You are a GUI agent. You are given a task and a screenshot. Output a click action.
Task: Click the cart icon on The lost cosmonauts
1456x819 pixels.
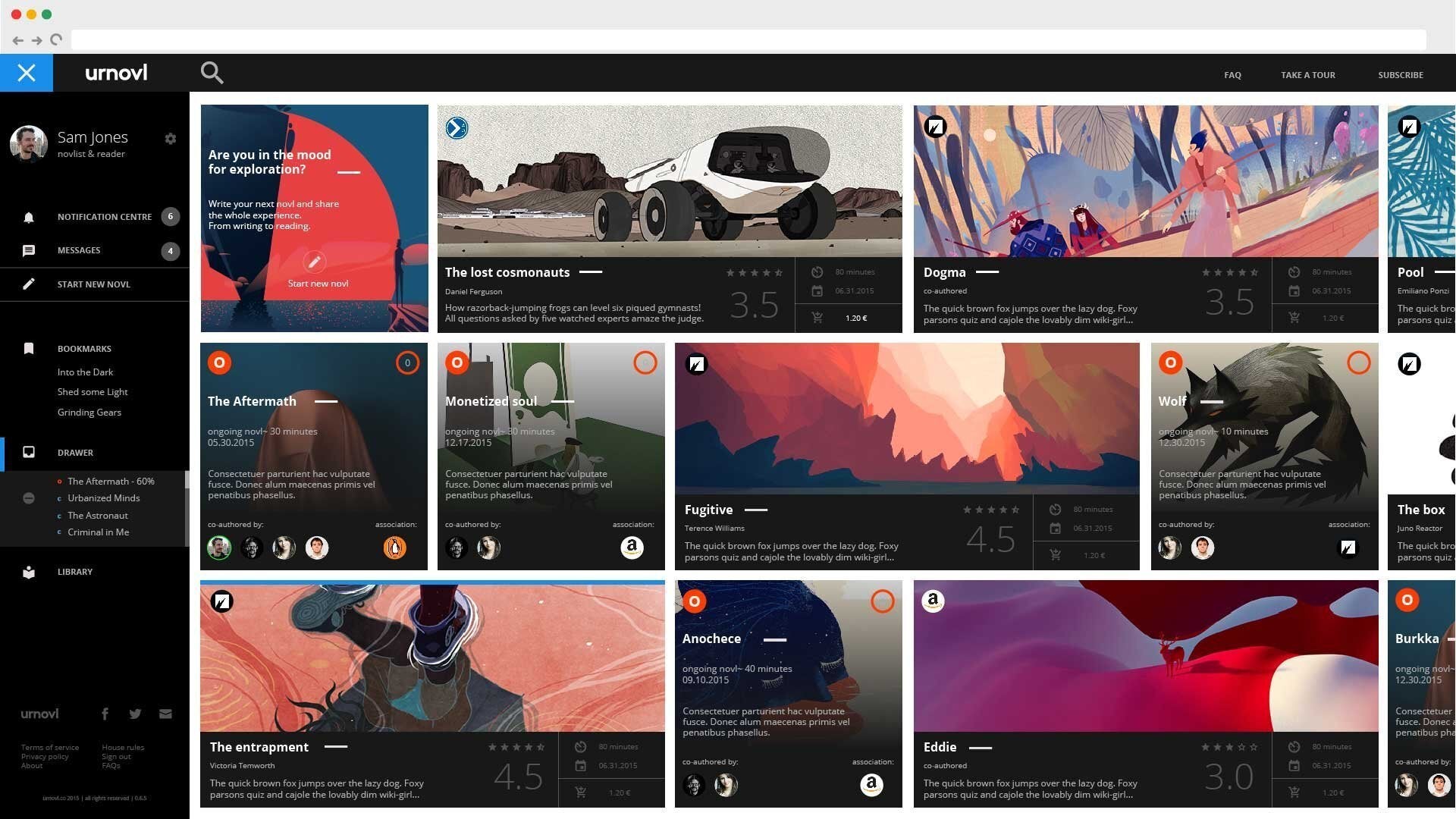click(817, 318)
